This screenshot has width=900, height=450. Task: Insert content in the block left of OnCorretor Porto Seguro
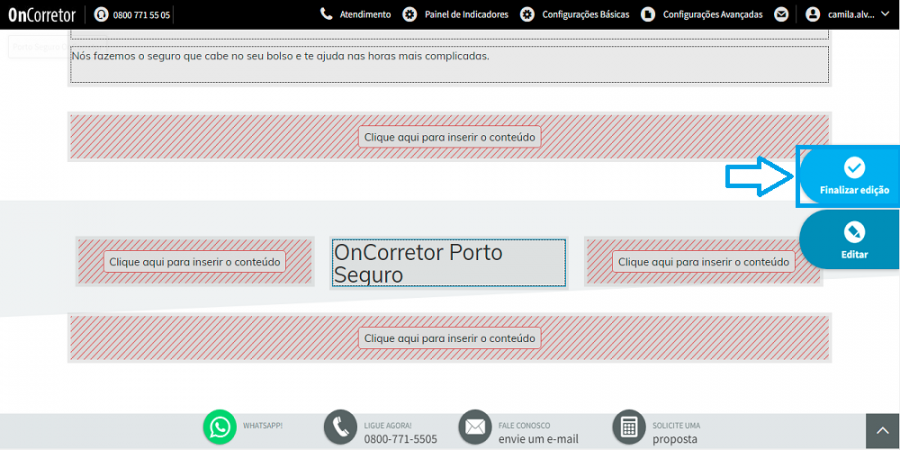click(x=195, y=262)
